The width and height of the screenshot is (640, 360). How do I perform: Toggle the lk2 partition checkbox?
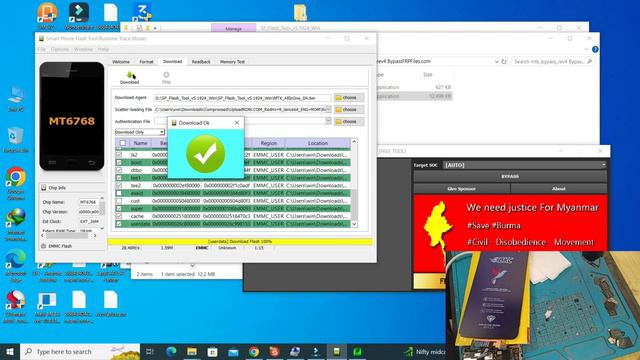(x=119, y=155)
